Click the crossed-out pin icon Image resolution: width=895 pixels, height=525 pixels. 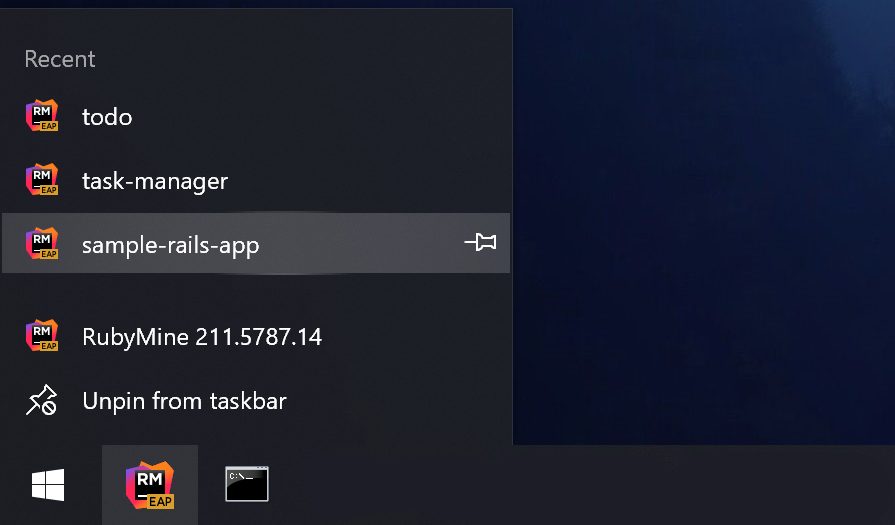tap(42, 400)
